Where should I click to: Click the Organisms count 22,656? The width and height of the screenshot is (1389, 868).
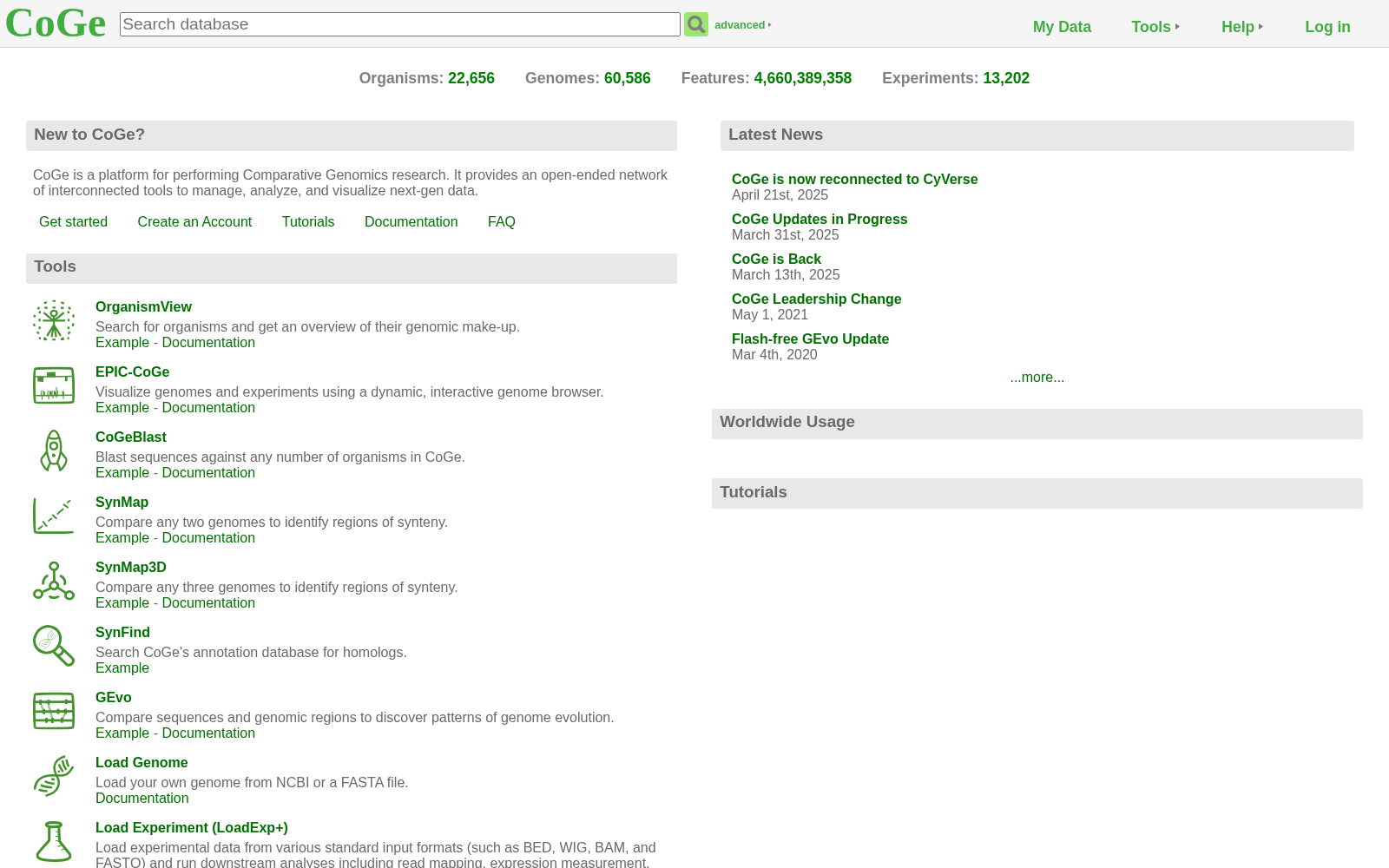pos(471,78)
